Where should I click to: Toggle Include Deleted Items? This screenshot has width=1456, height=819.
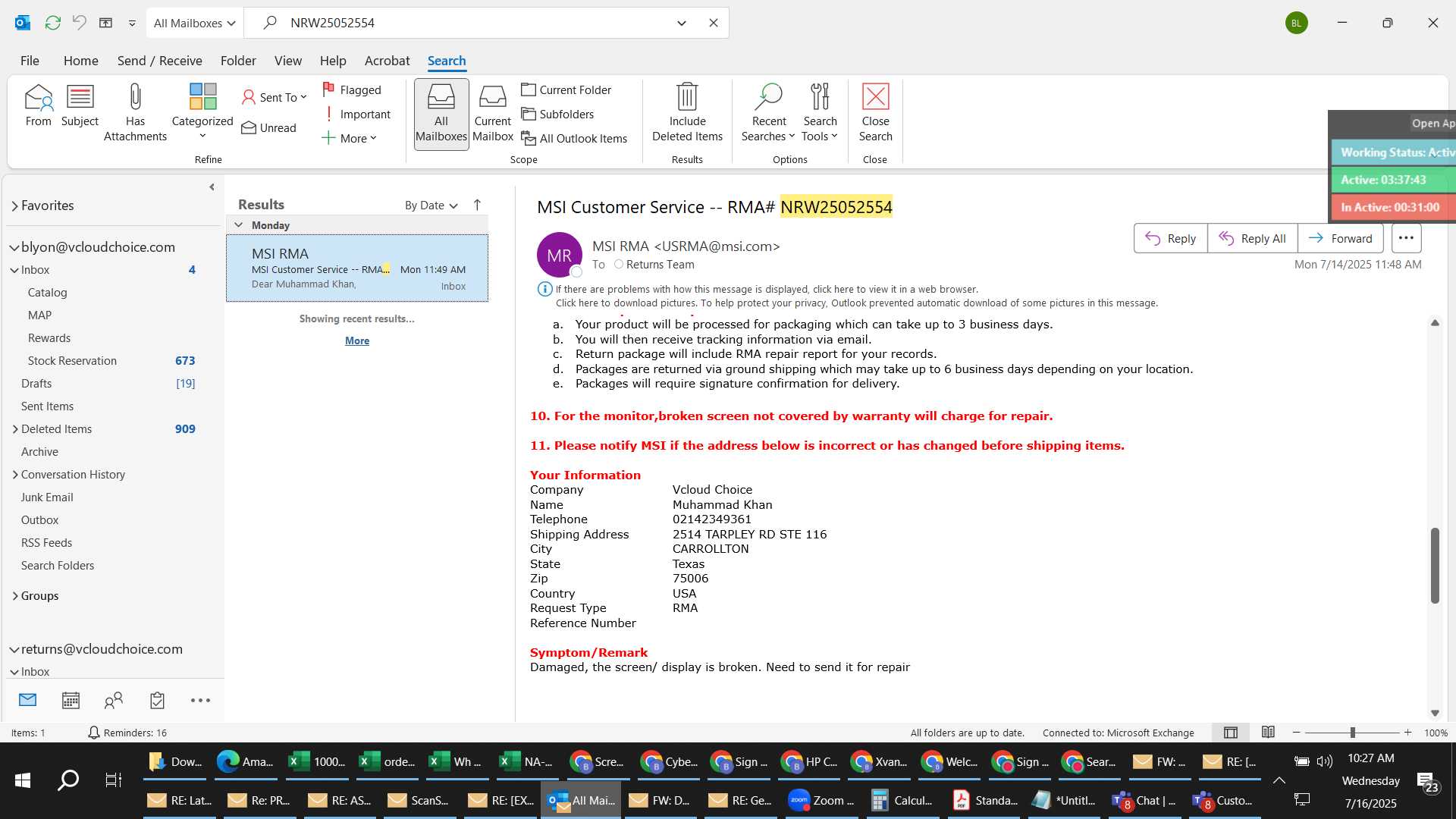tap(687, 113)
